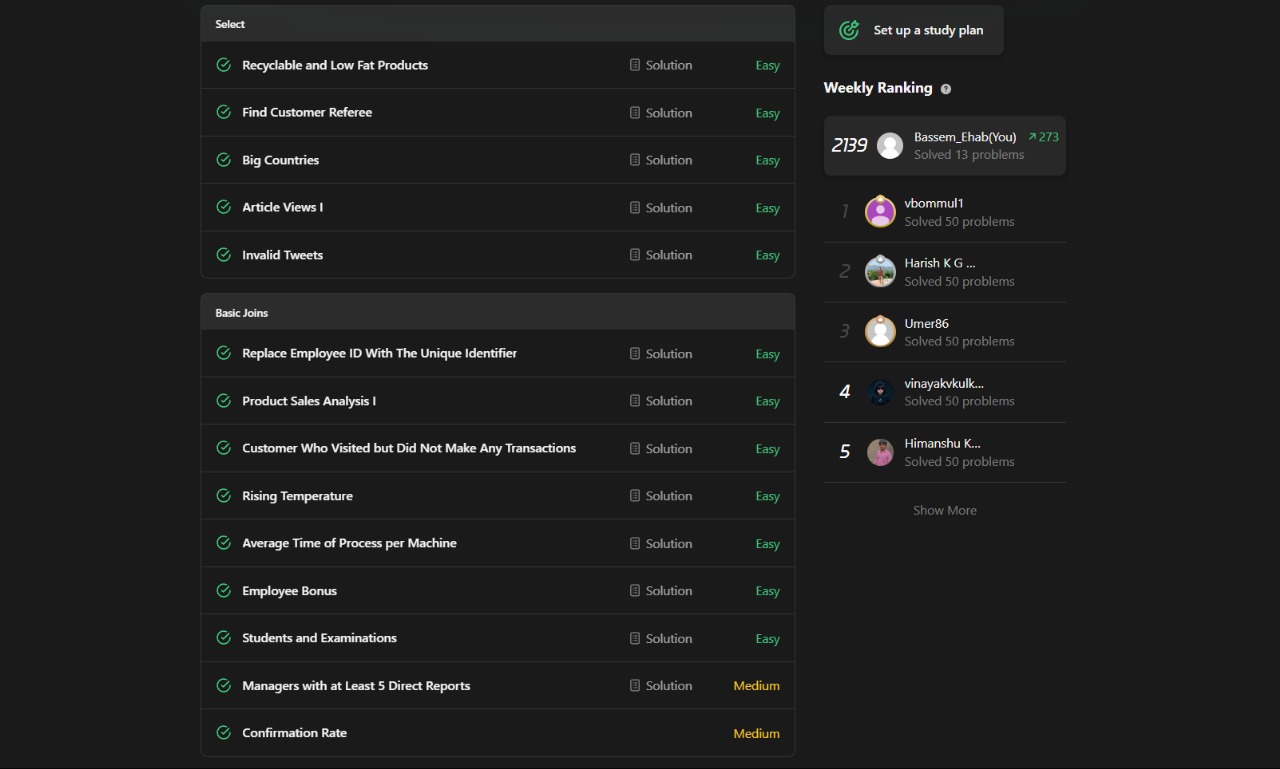
Task: Open Solution for Big Countries
Action: pyautogui.click(x=661, y=160)
